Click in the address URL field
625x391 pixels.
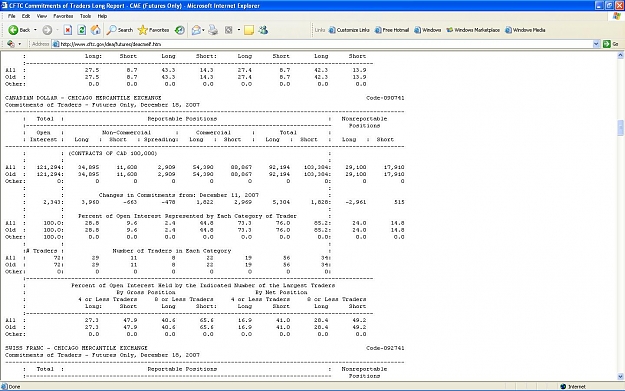[326, 44]
